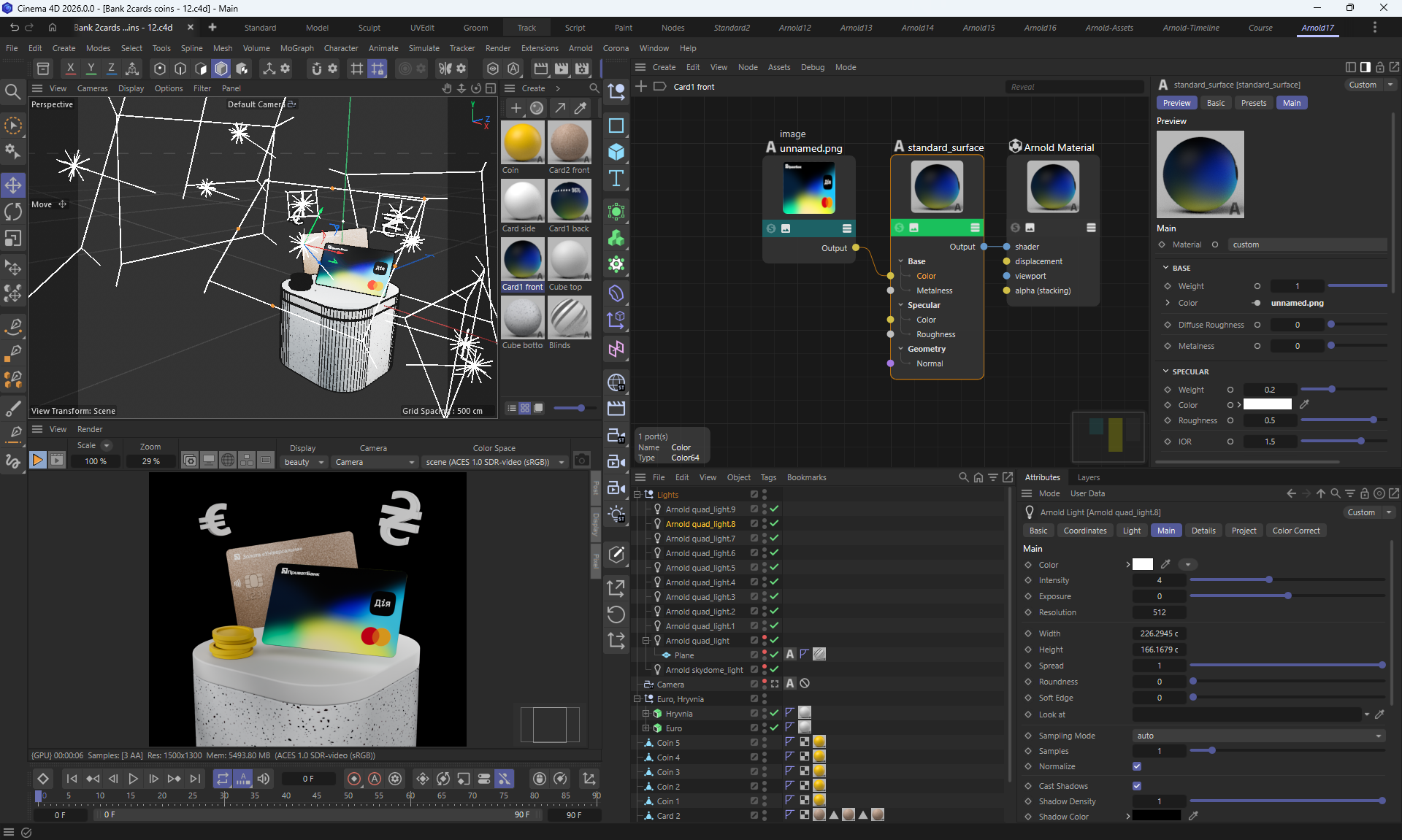
Task: Switch to the Color Correct tab
Action: (x=1295, y=531)
